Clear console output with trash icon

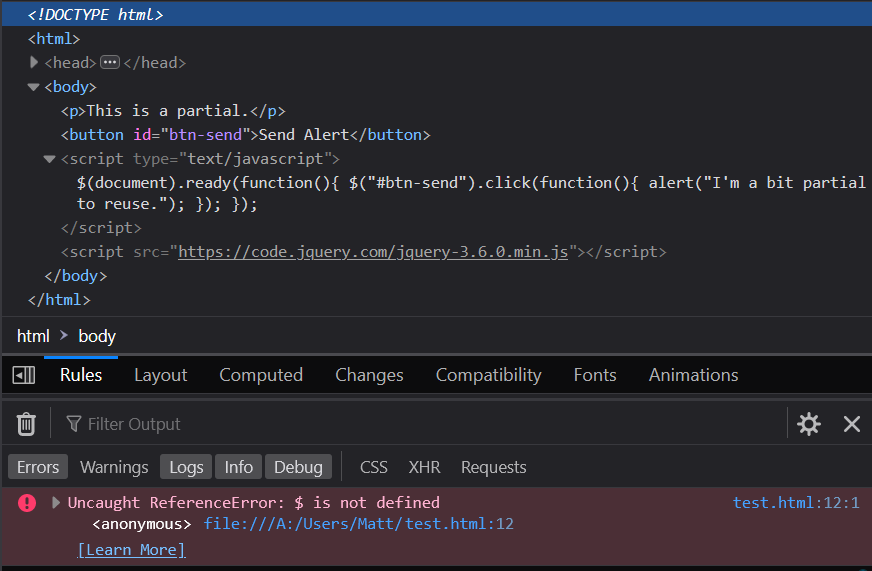click(x=26, y=424)
